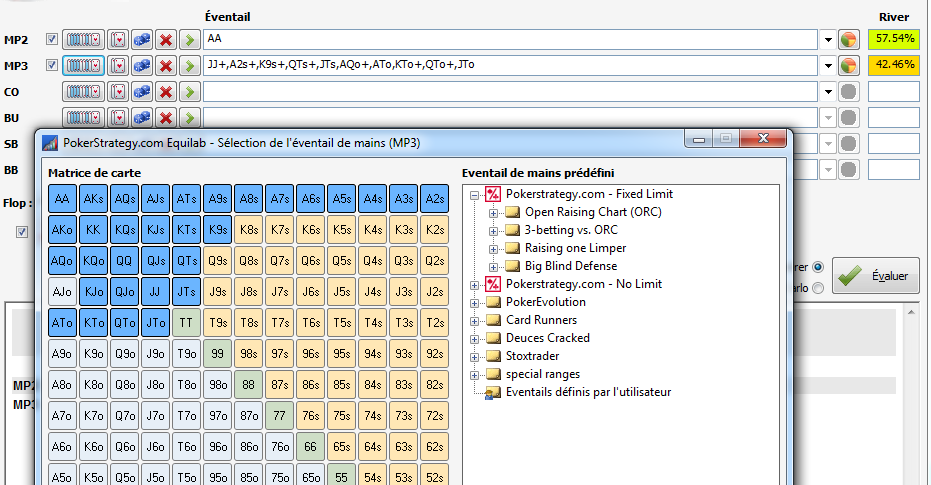This screenshot has height=485, width=931.
Task: Clear the CO range with red X
Action: pos(166,91)
